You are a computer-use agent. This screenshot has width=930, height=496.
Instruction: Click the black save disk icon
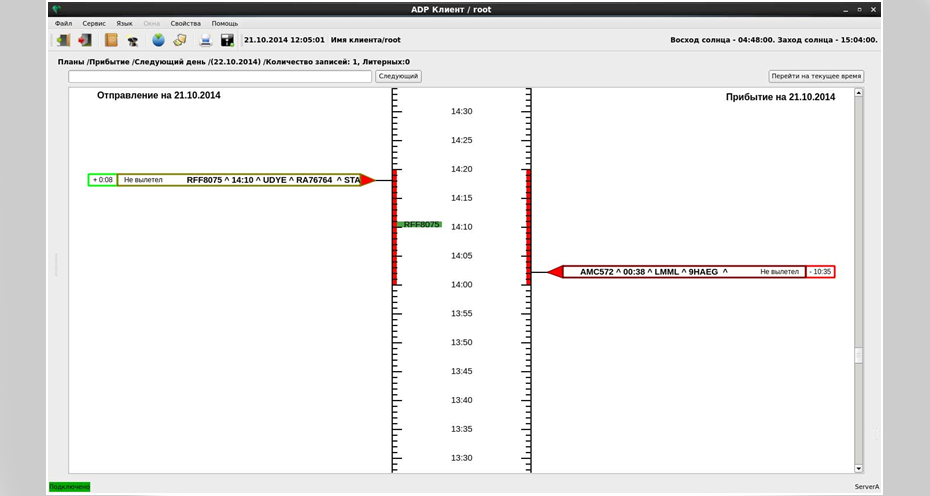[x=227, y=40]
